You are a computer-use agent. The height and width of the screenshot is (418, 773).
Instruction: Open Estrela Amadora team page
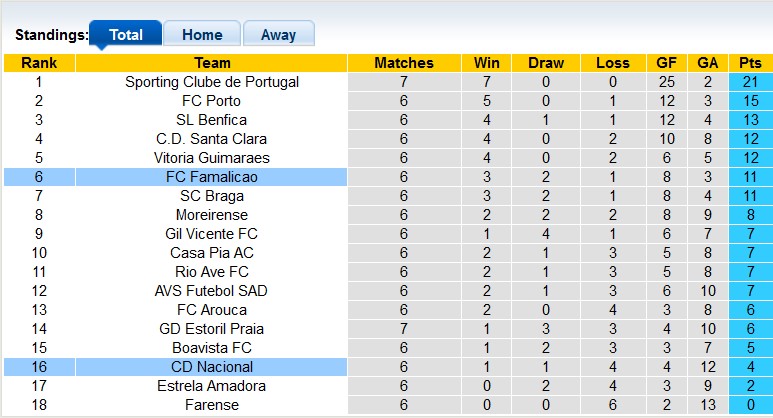[212, 386]
